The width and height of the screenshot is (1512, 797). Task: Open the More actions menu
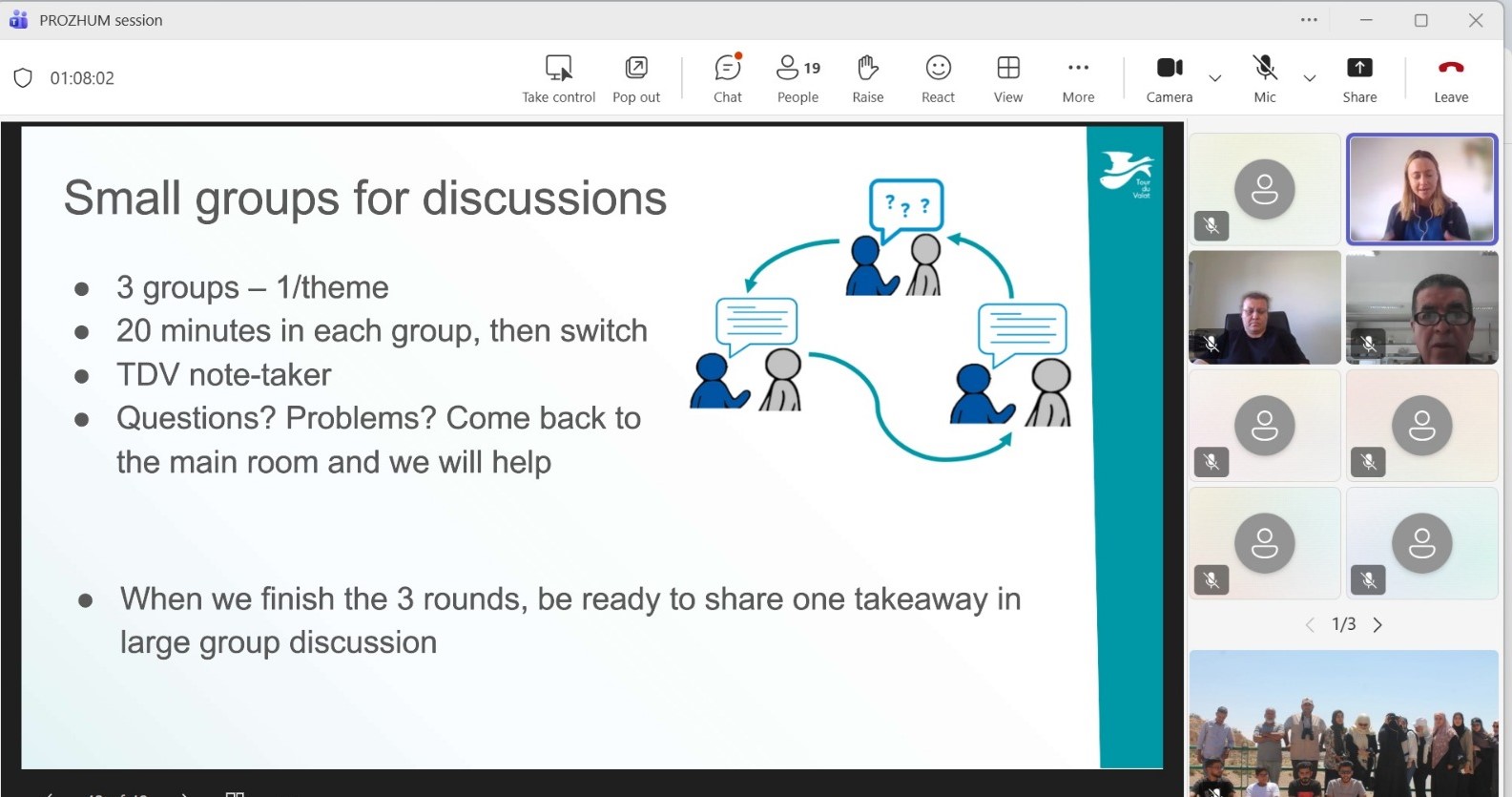(x=1078, y=78)
